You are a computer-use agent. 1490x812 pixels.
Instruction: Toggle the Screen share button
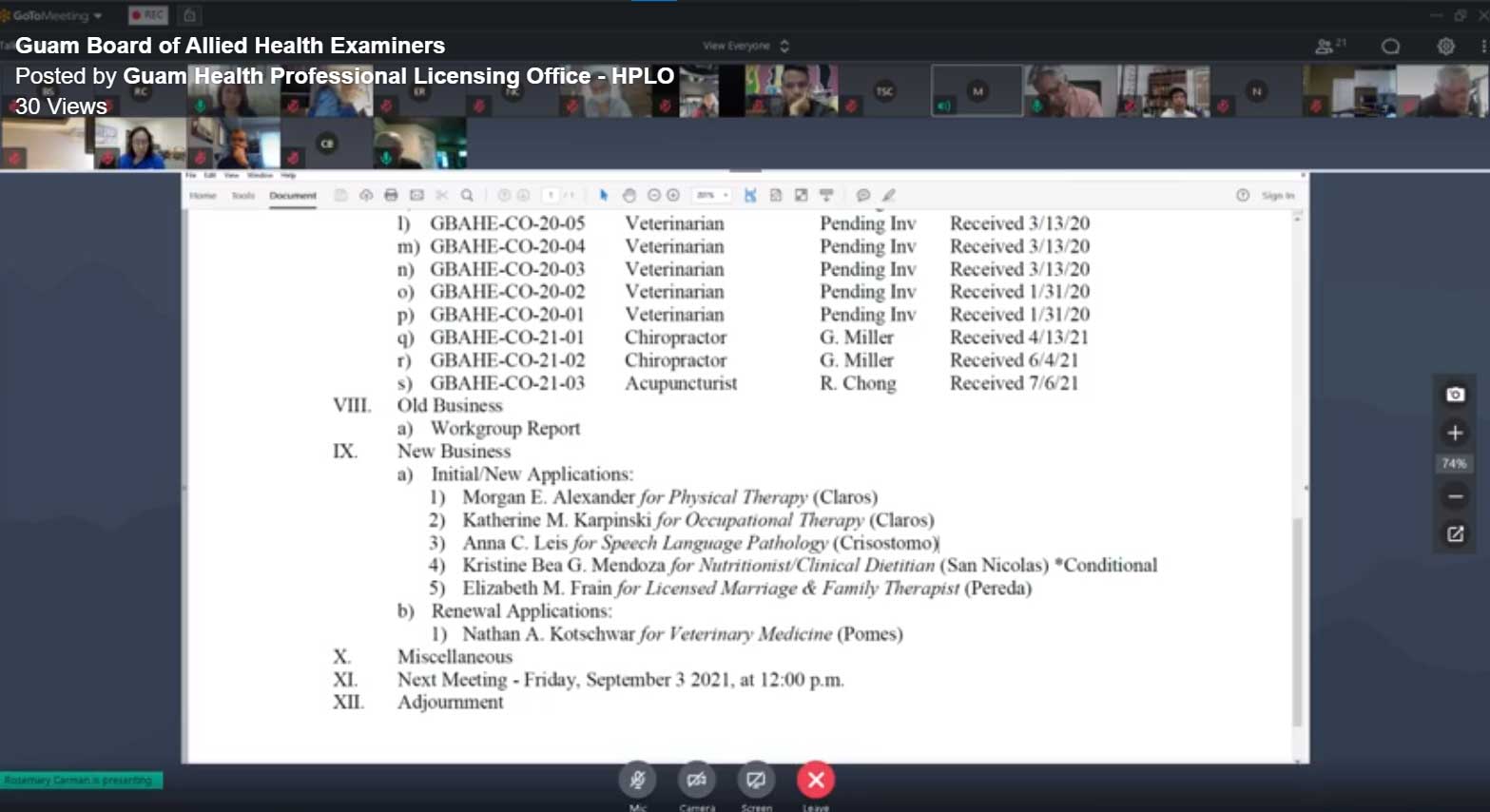[x=756, y=781]
